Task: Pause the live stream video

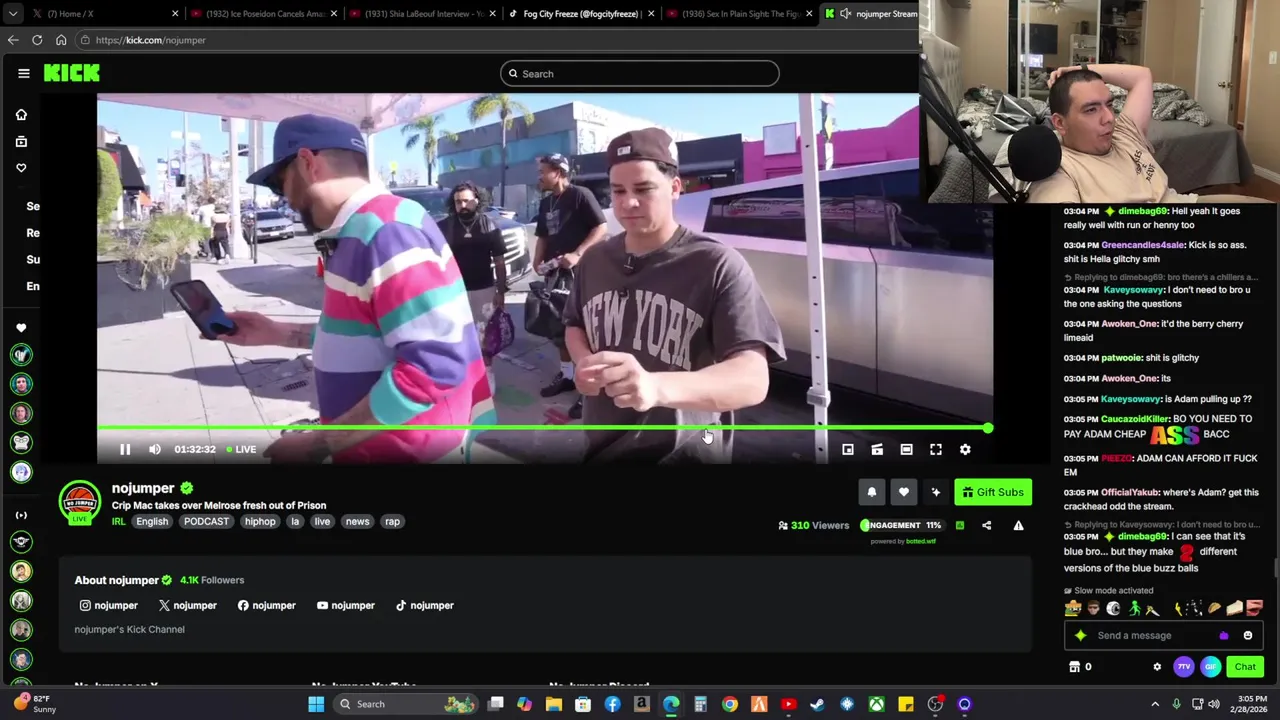Action: pyautogui.click(x=125, y=450)
